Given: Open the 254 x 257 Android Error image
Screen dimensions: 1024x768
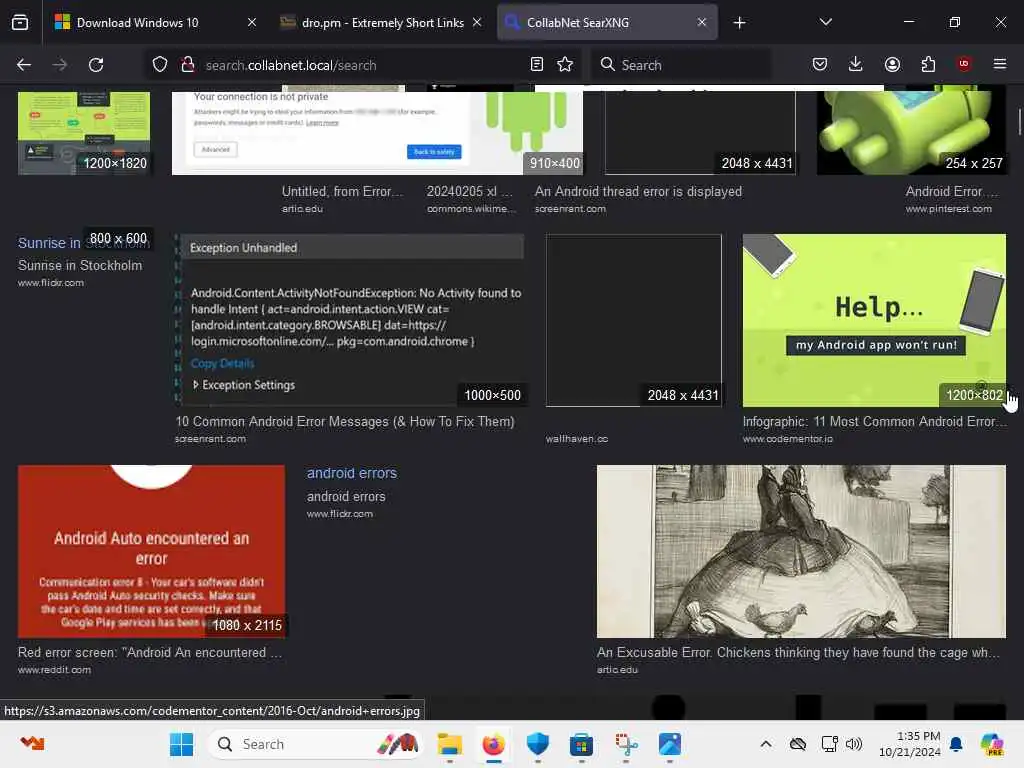Looking at the screenshot, I should [912, 133].
